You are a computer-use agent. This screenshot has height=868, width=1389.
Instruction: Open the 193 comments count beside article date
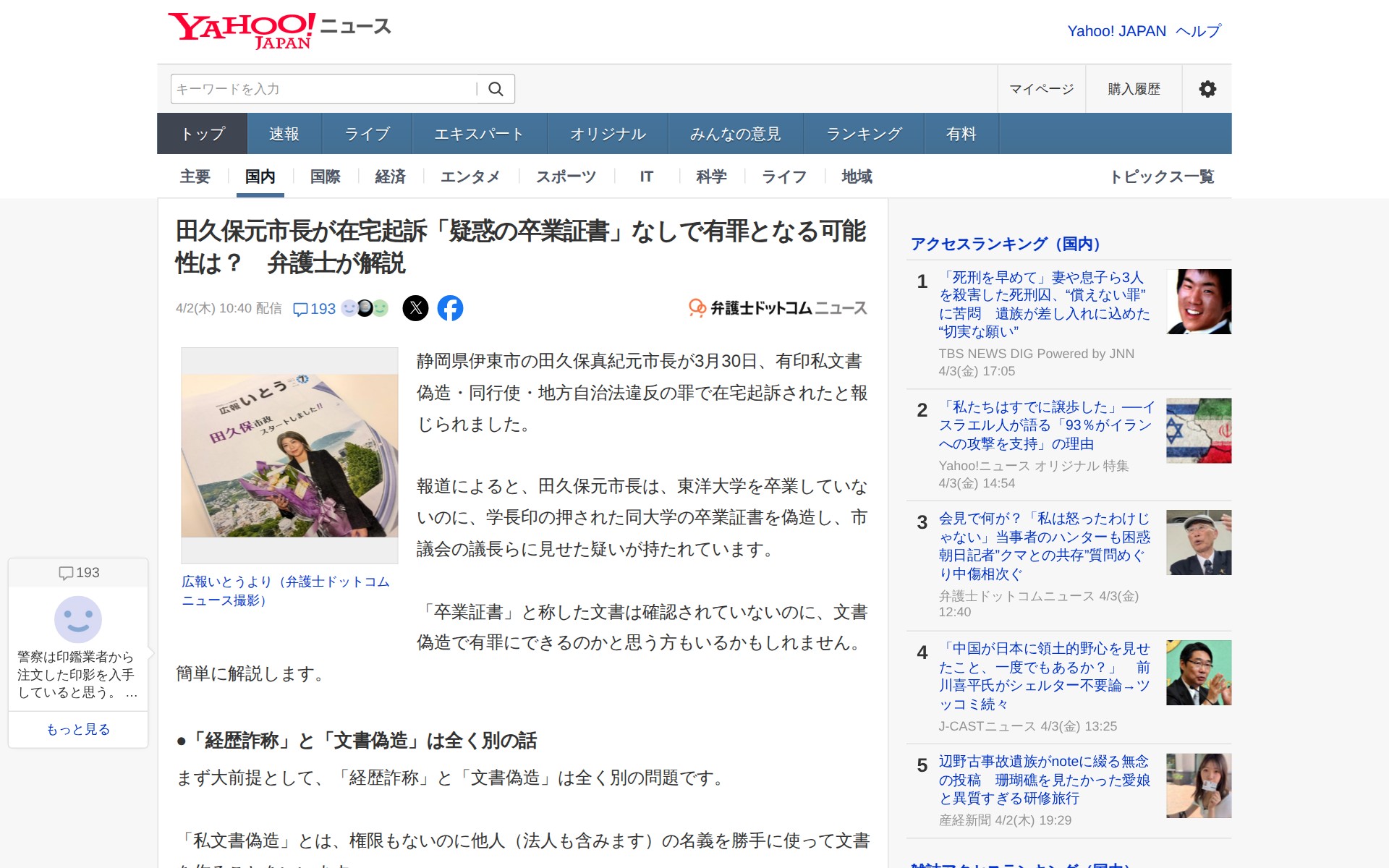315,309
